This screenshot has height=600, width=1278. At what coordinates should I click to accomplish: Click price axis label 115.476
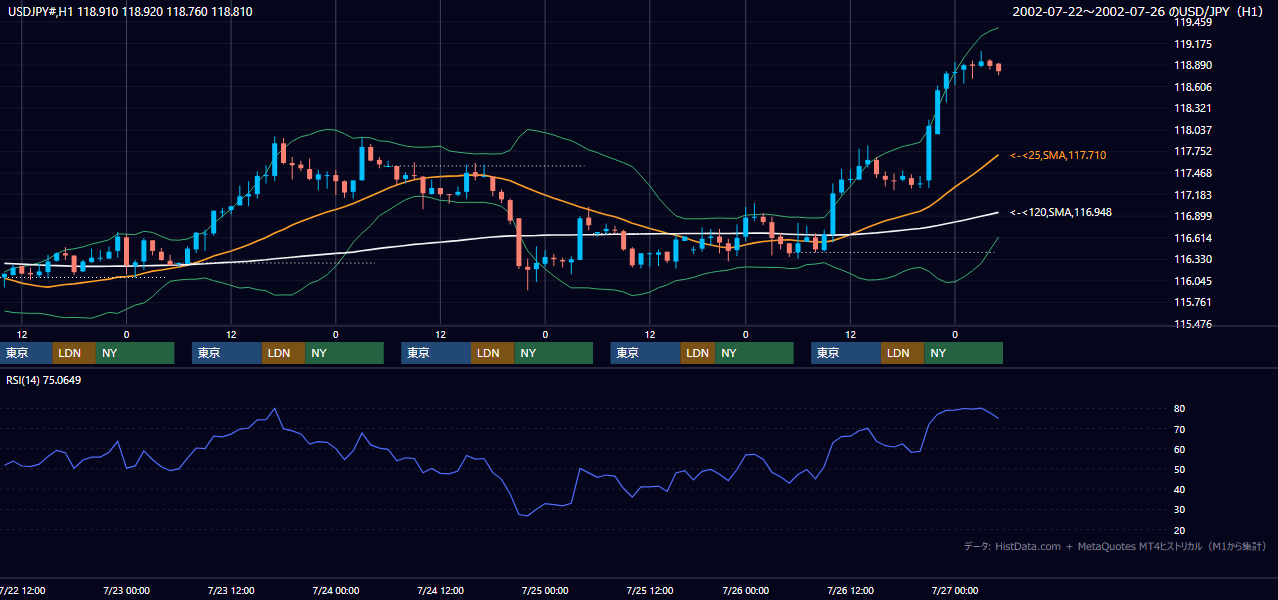(x=1193, y=324)
